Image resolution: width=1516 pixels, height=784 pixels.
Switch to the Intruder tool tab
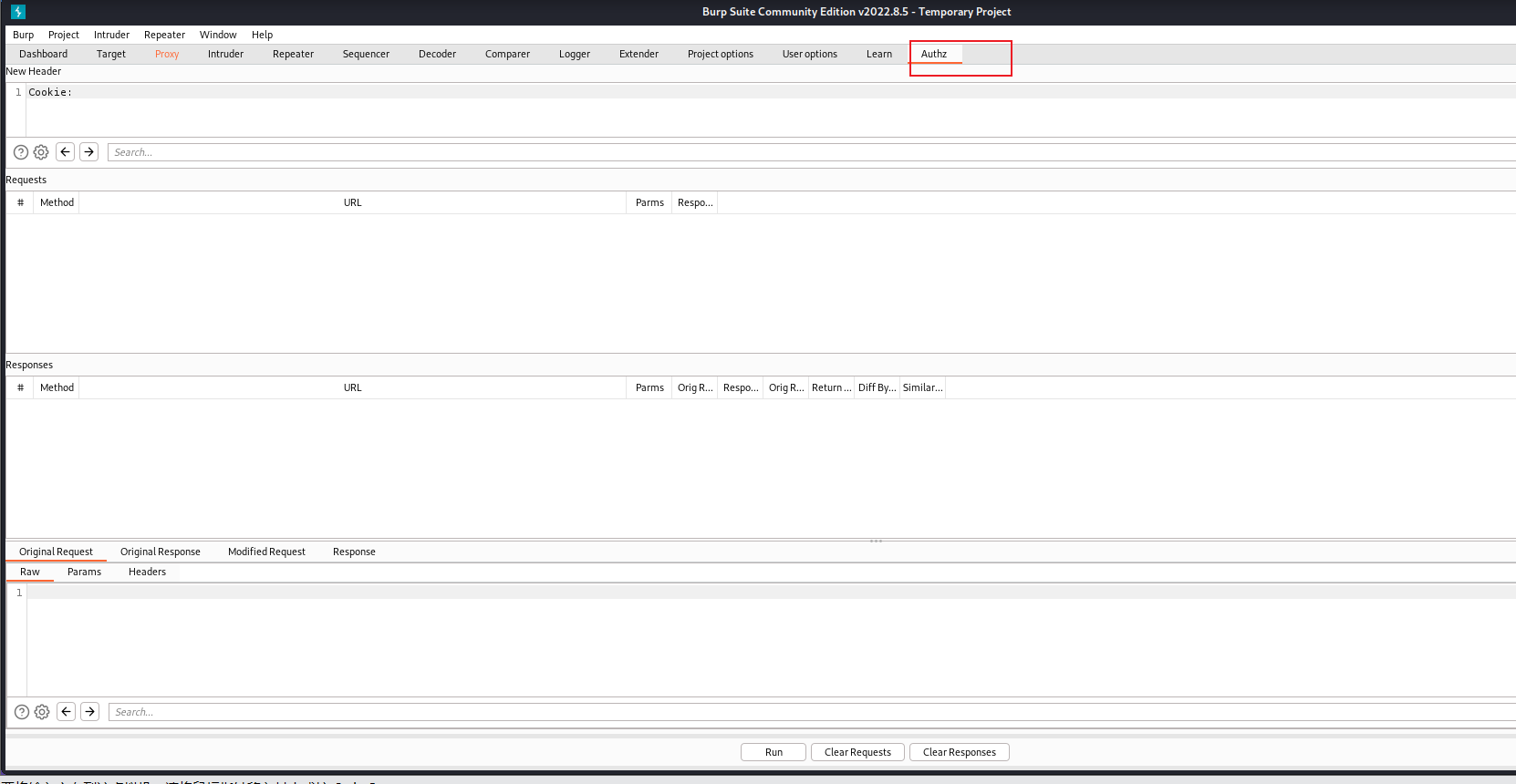(x=225, y=54)
